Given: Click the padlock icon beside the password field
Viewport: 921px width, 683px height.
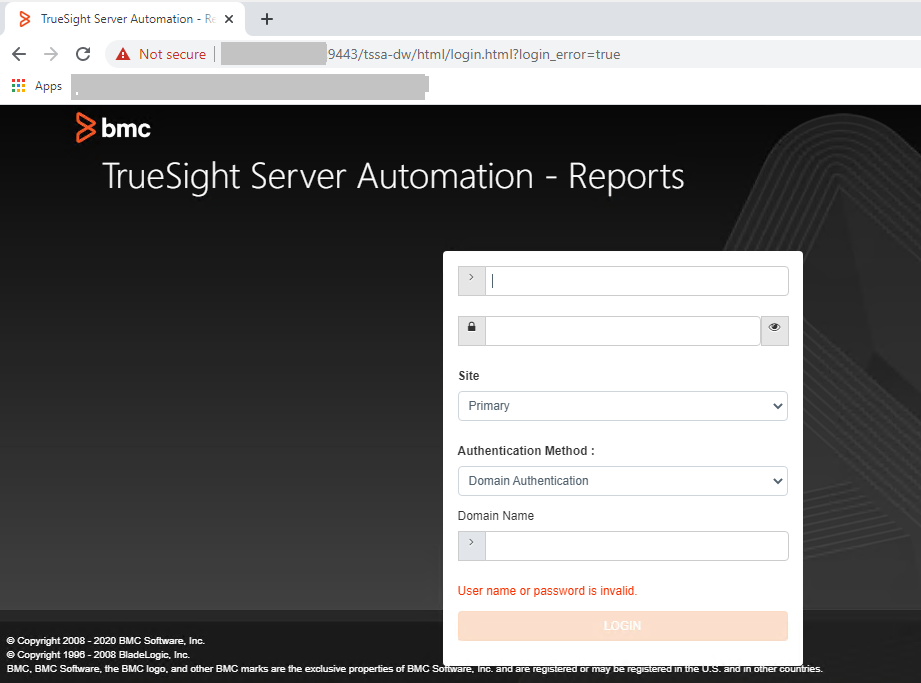Looking at the screenshot, I should tap(471, 330).
